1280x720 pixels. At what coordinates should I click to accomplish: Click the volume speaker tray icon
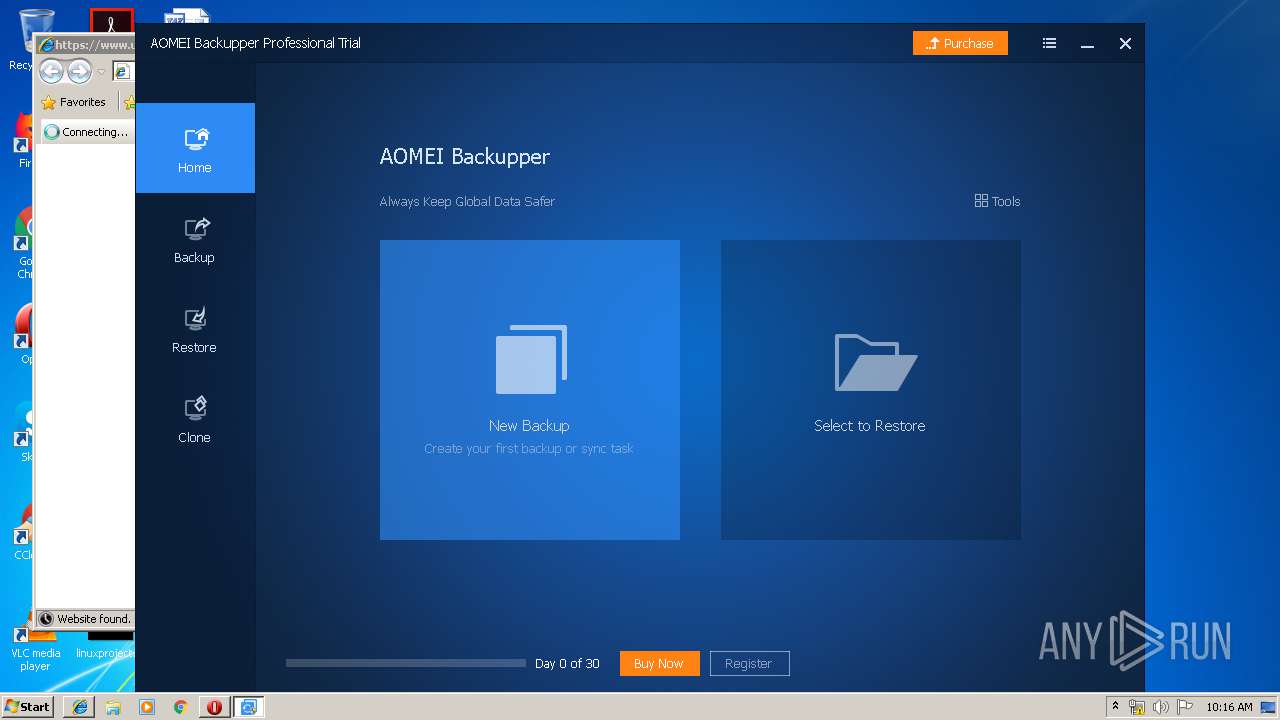[x=1160, y=707]
